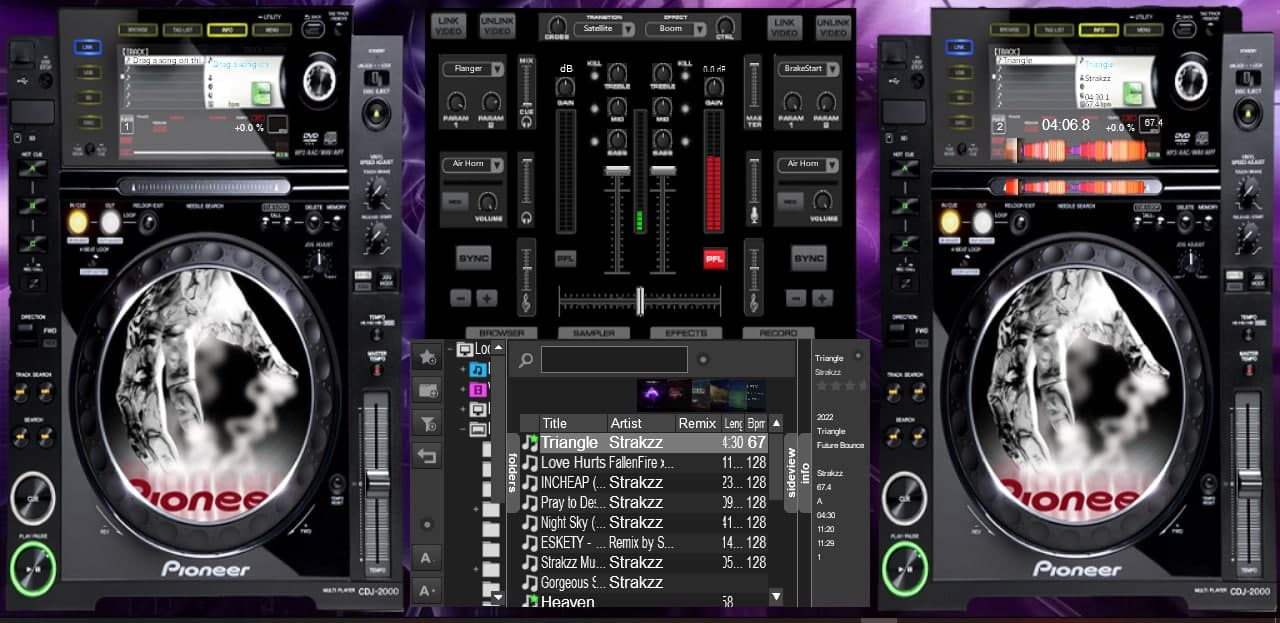Viewport: 1280px width, 623px height.
Task: Switch to the SAMPLER tab
Action: point(593,333)
